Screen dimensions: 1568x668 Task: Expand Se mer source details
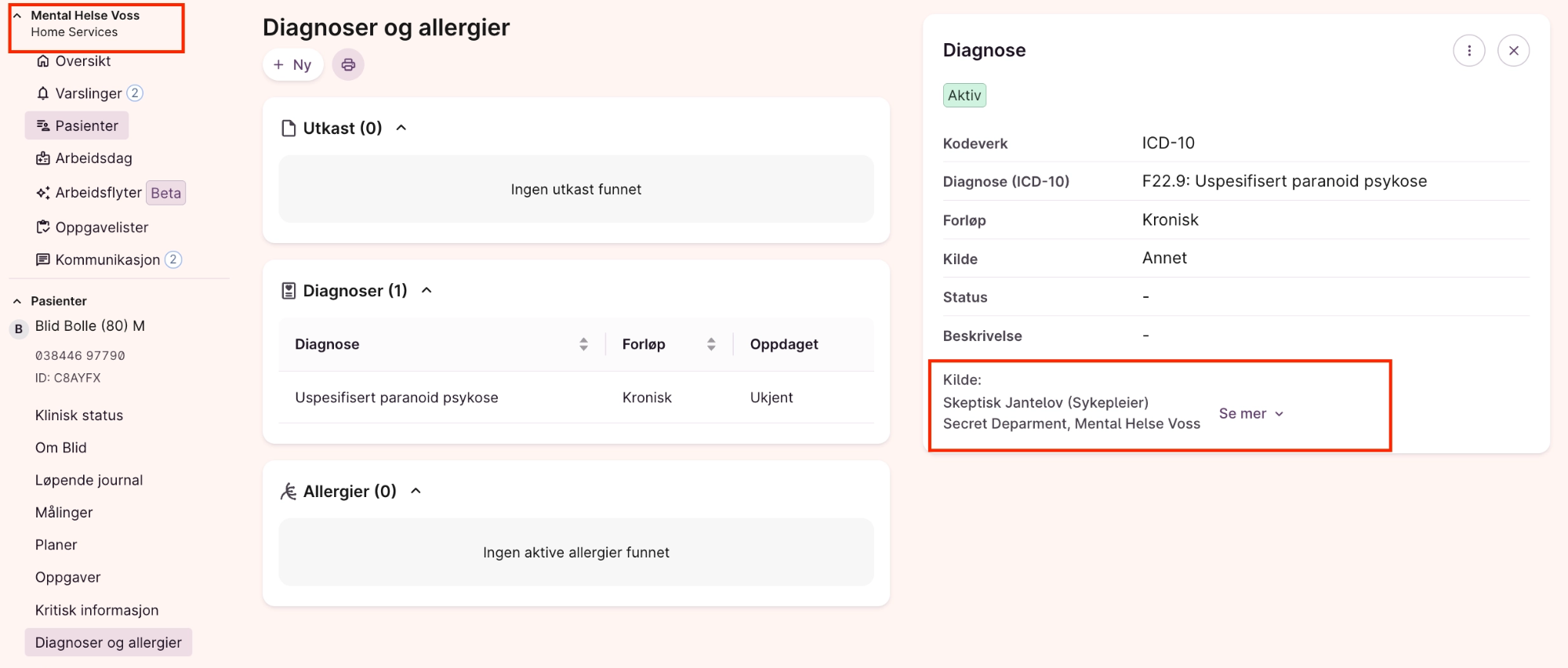(1250, 413)
